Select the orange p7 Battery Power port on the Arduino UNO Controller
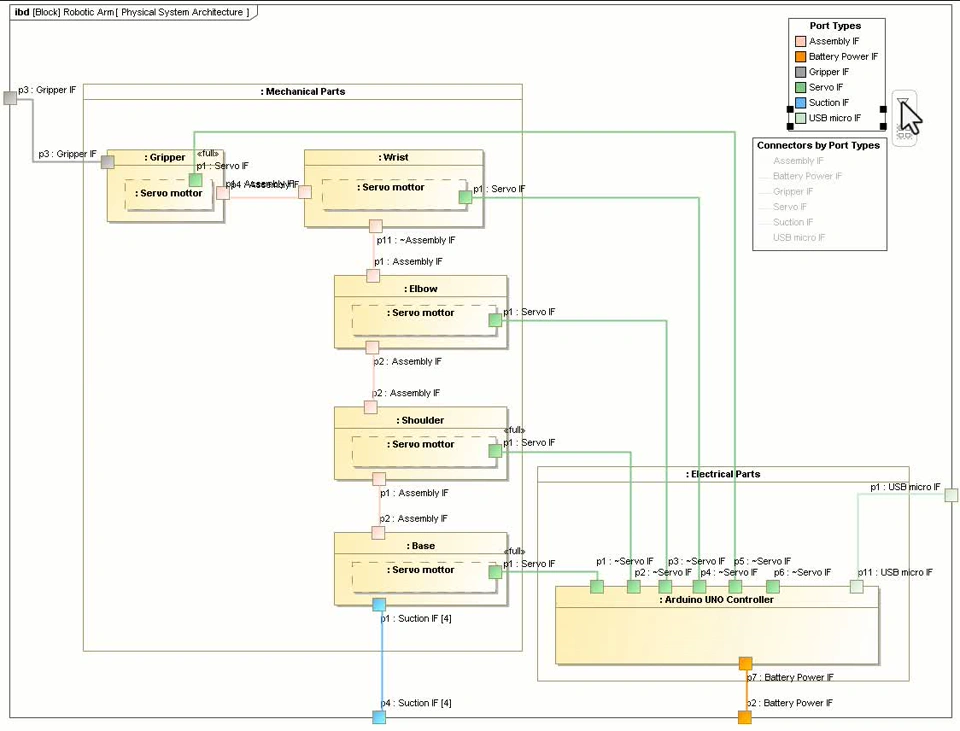 coord(745,664)
